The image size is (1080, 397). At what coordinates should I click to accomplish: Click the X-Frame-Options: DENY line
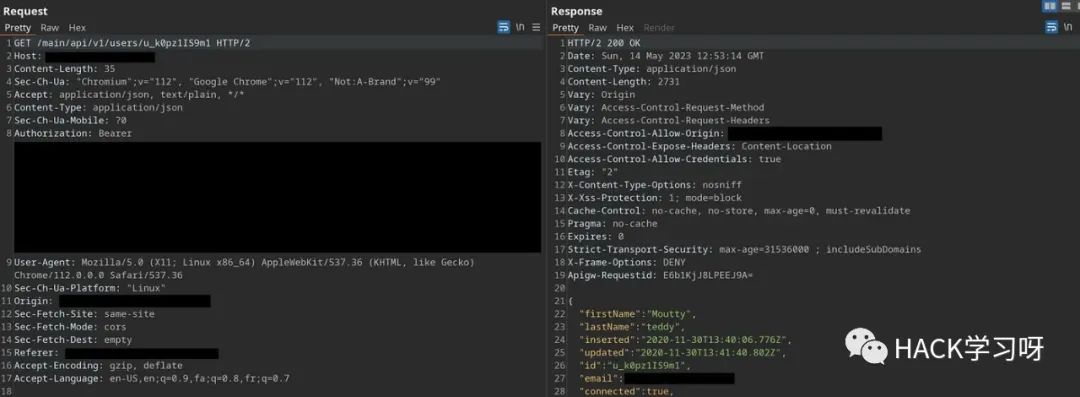(x=626, y=263)
